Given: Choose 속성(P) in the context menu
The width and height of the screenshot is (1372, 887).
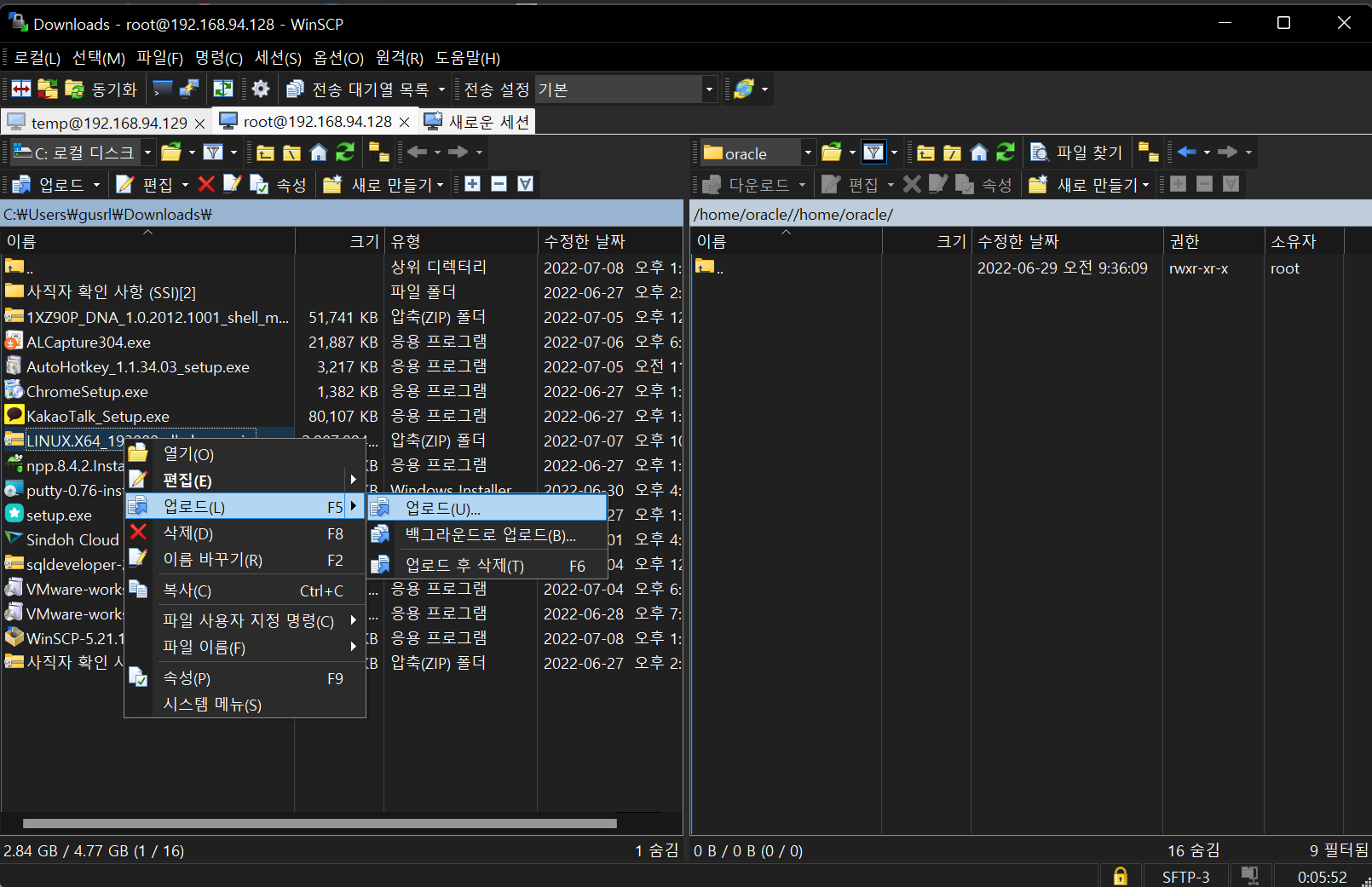Looking at the screenshot, I should [245, 678].
